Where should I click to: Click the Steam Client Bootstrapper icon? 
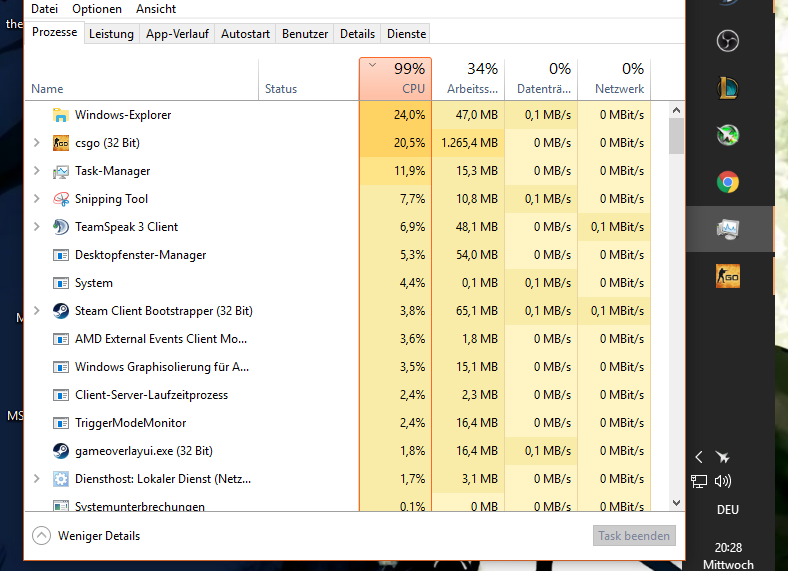click(x=61, y=311)
